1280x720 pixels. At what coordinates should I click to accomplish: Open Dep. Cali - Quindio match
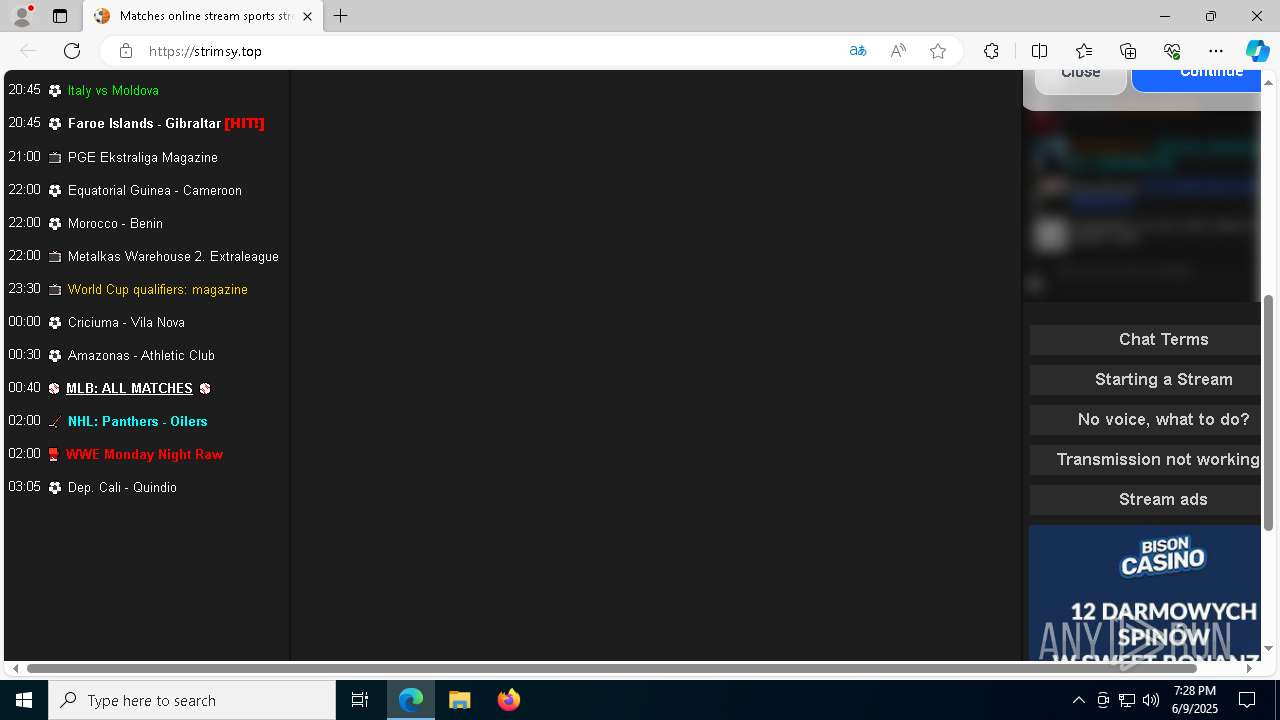(x=122, y=487)
